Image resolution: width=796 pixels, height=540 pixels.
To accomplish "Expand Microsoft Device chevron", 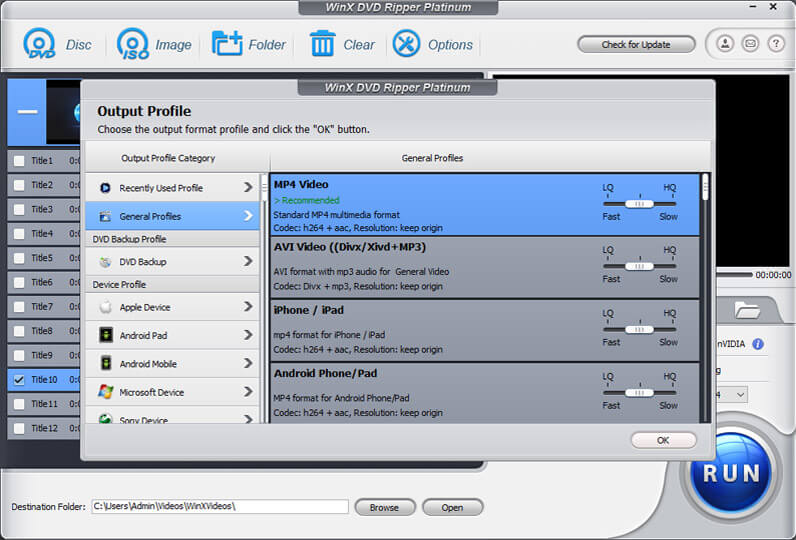I will [248, 392].
